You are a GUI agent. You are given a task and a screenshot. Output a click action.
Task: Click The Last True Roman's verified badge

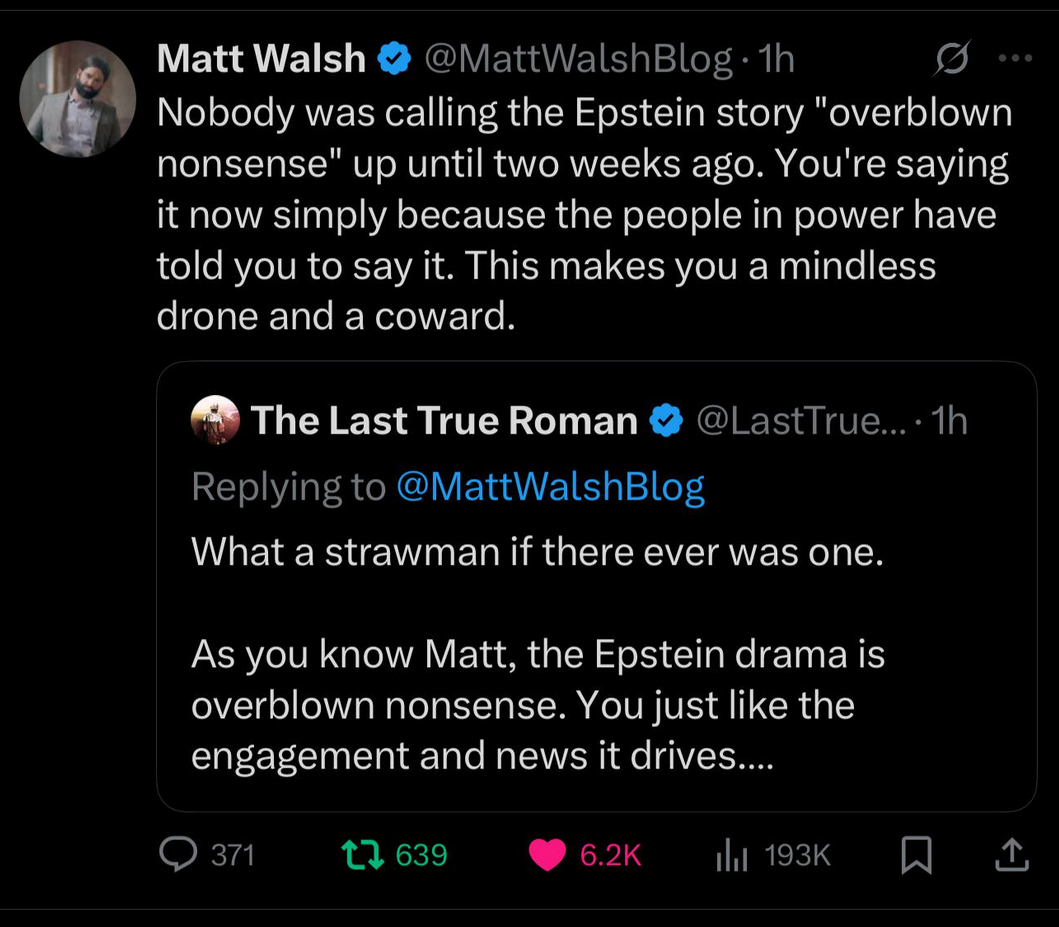(667, 421)
